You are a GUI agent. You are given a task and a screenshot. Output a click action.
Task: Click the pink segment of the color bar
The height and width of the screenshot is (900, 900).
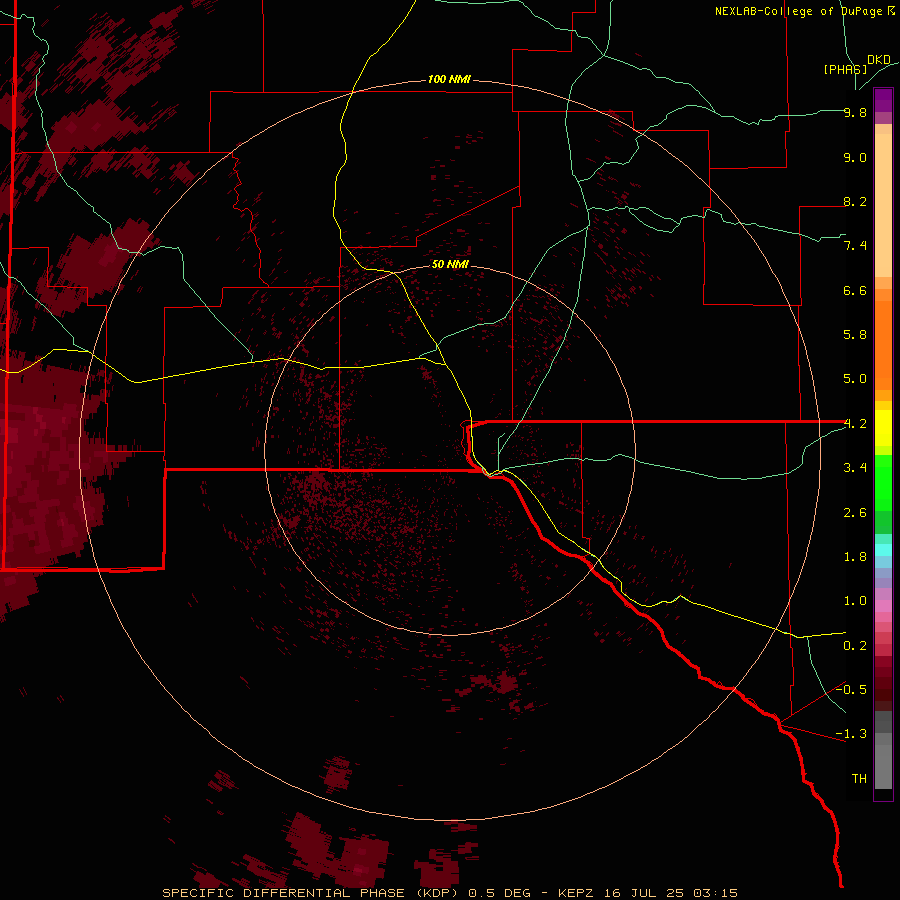click(x=883, y=606)
